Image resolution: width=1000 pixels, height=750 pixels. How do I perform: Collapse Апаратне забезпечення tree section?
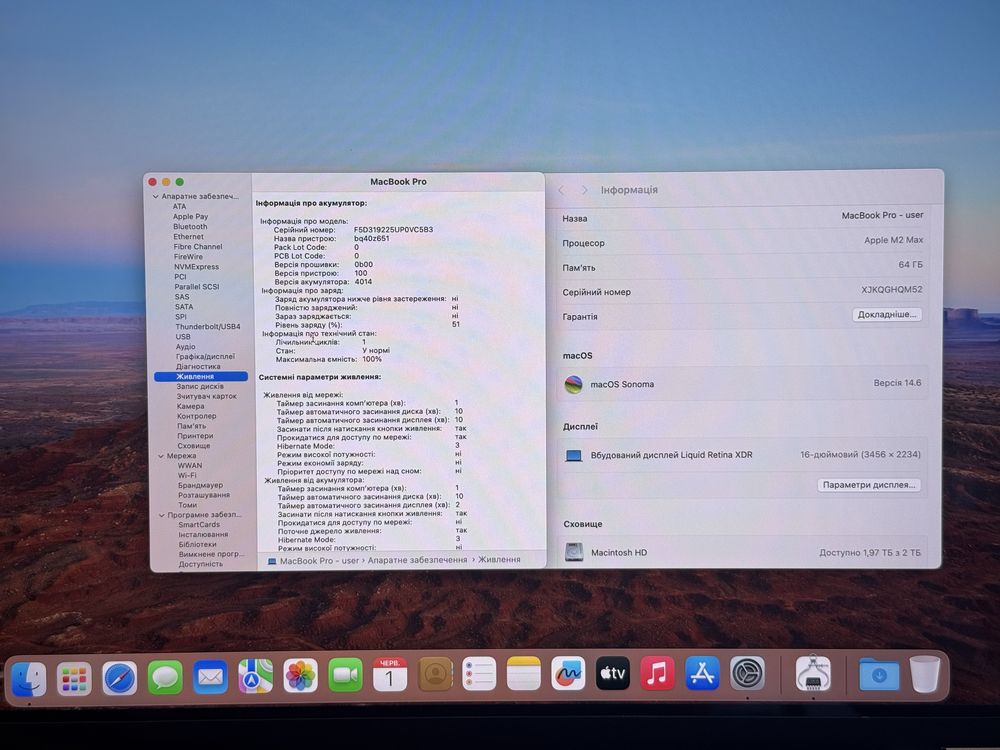pos(156,196)
